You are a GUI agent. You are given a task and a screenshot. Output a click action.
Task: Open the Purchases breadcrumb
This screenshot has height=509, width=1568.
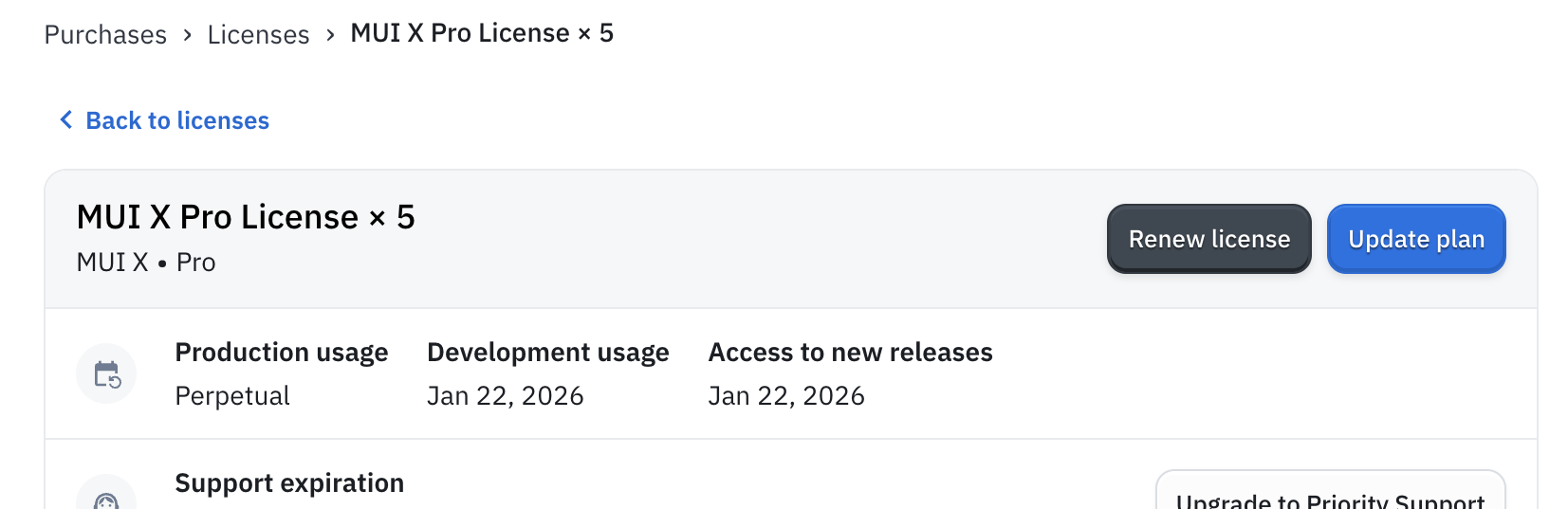[x=105, y=35]
